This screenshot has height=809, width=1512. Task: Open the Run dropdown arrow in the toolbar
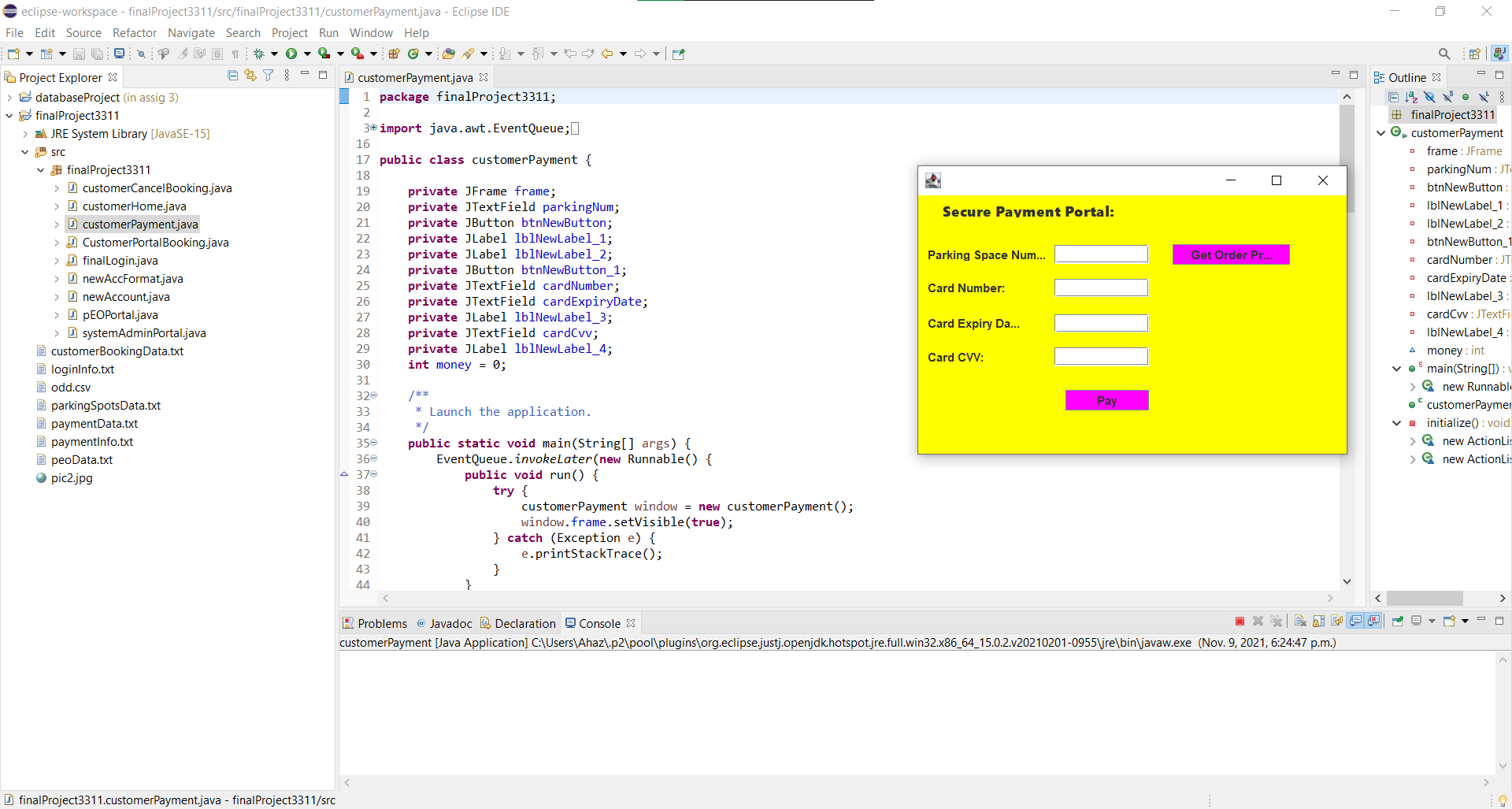click(307, 54)
